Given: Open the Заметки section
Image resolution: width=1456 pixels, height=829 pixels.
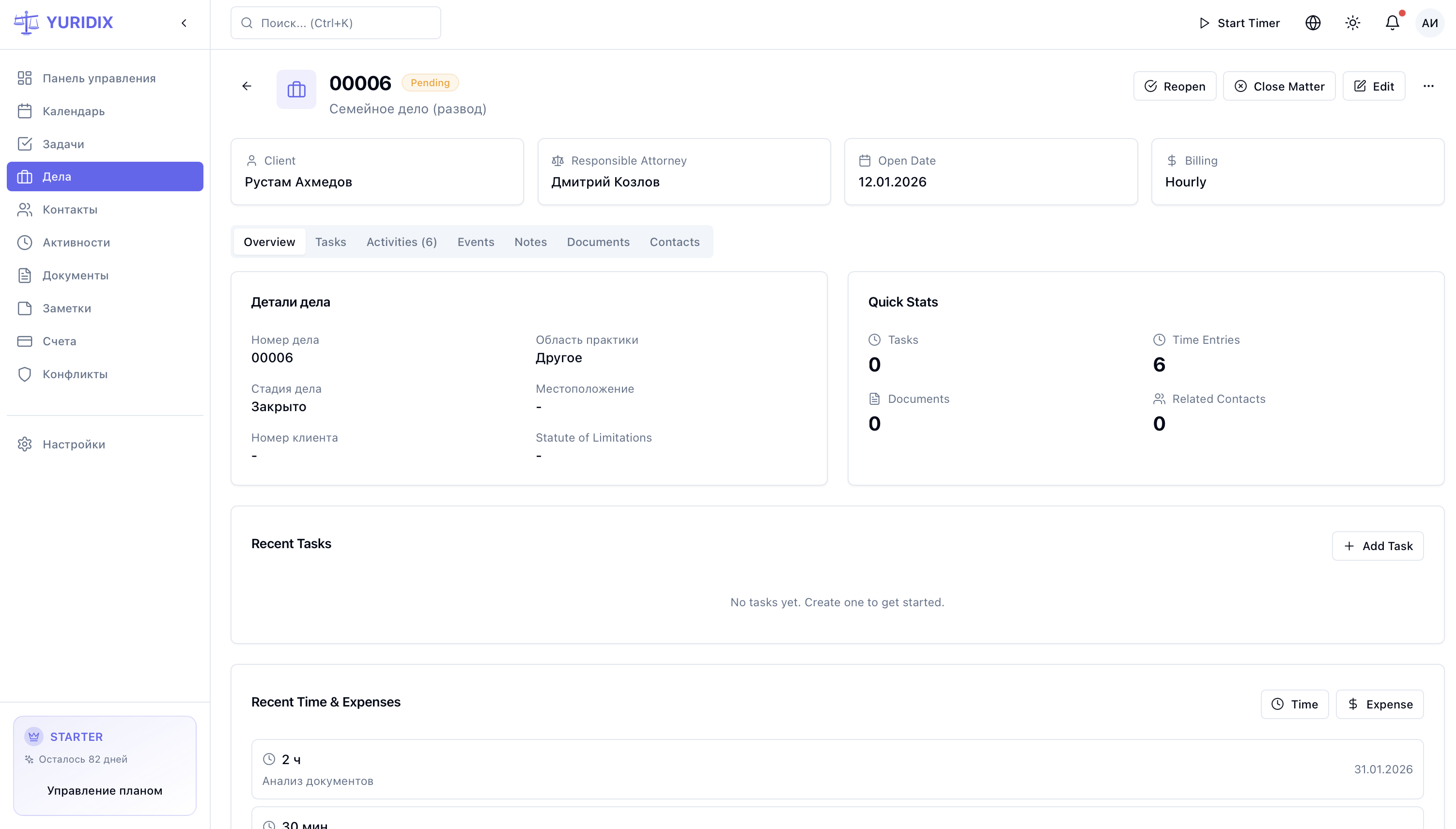Looking at the screenshot, I should (67, 308).
